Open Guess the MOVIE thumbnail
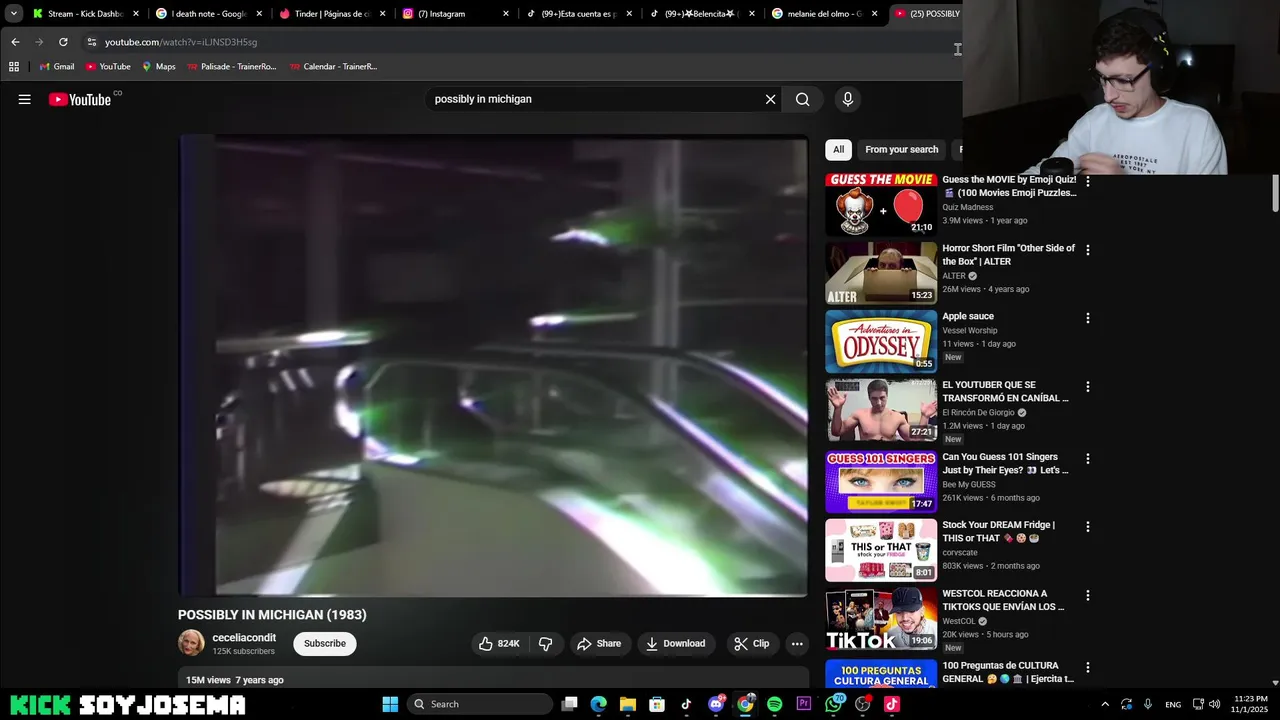This screenshot has height=720, width=1280. [x=881, y=204]
